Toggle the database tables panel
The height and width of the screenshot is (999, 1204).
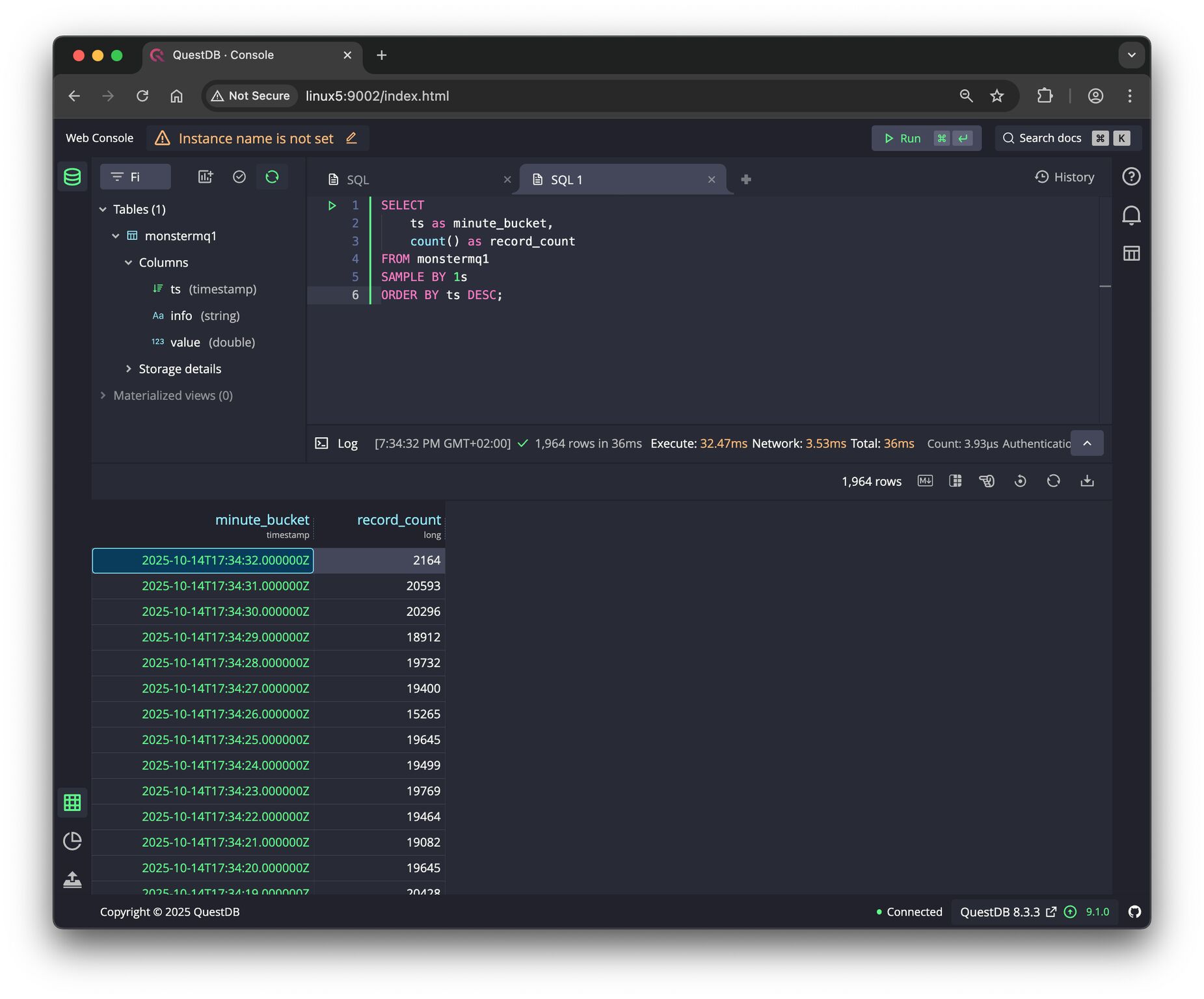[72, 177]
